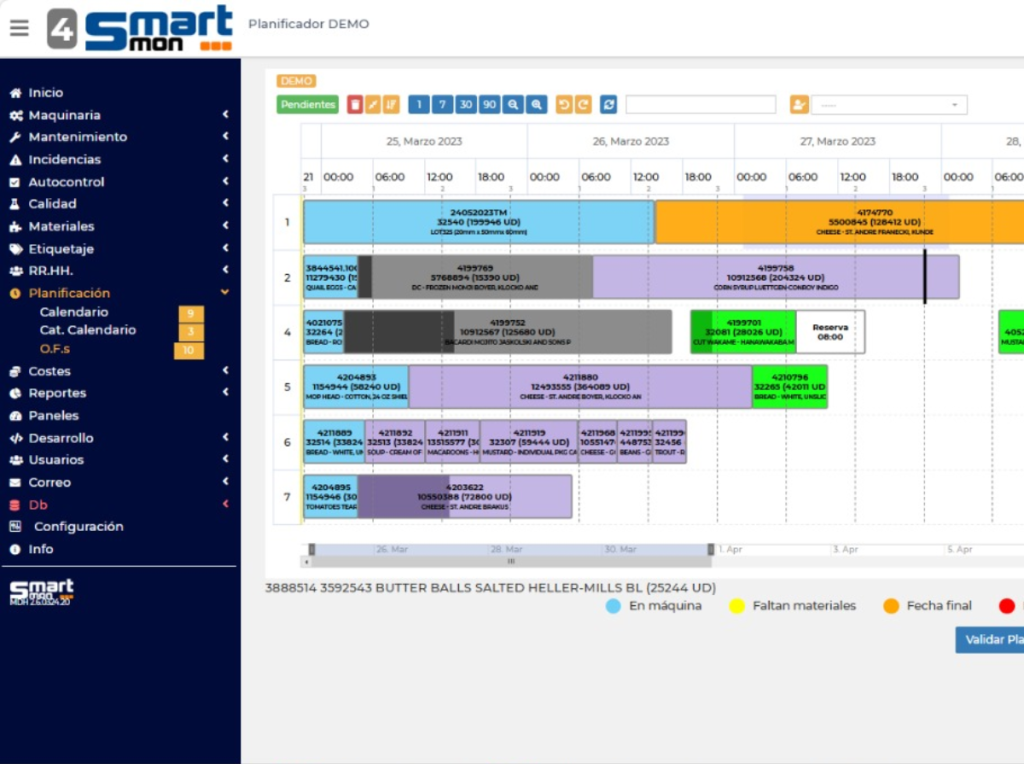Click the green Pendientes button
The height and width of the screenshot is (764, 1024).
307,105
